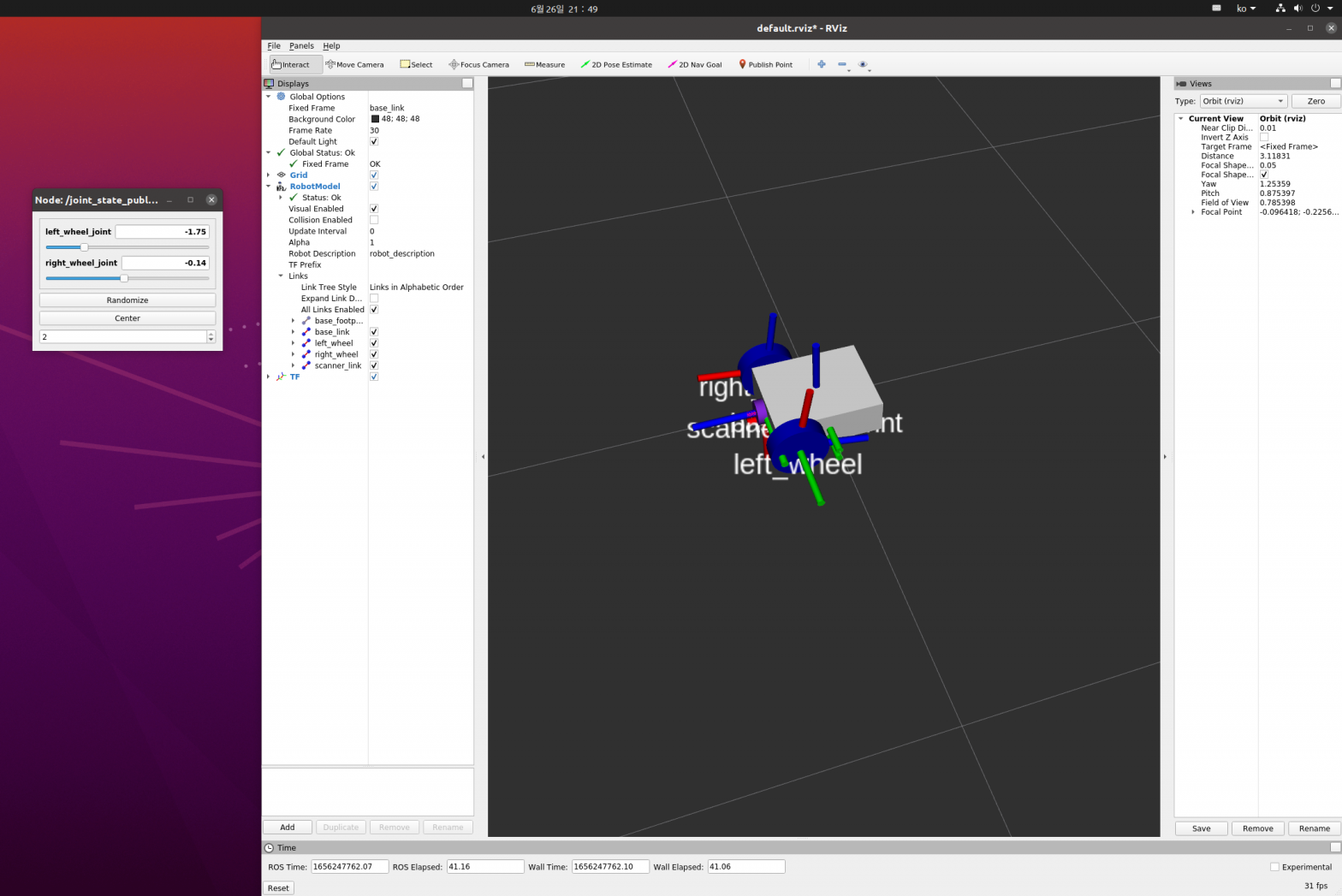Click the add tool plus icon
The image size is (1342, 896).
point(822,64)
